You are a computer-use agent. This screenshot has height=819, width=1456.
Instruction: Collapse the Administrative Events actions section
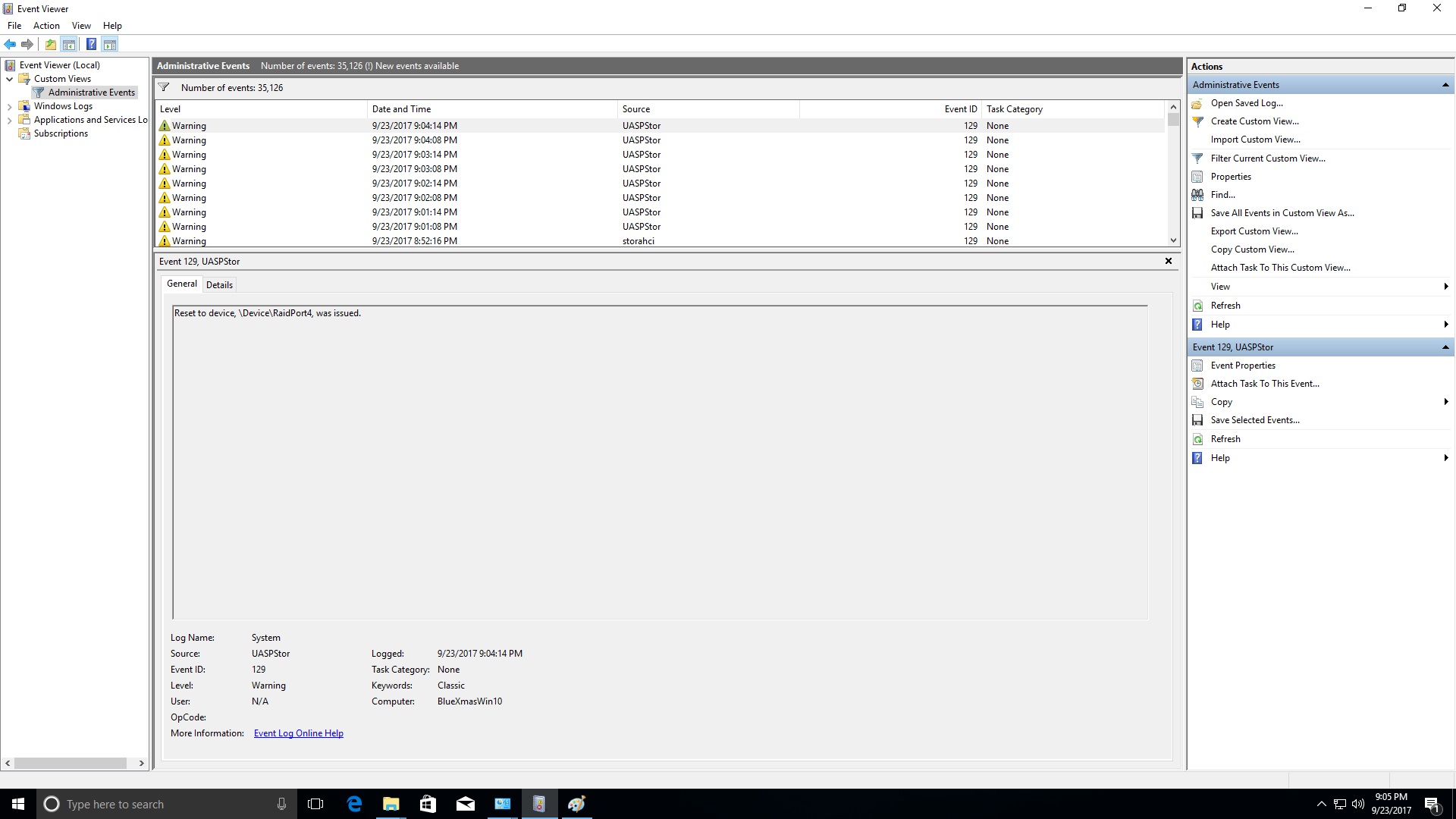1445,85
